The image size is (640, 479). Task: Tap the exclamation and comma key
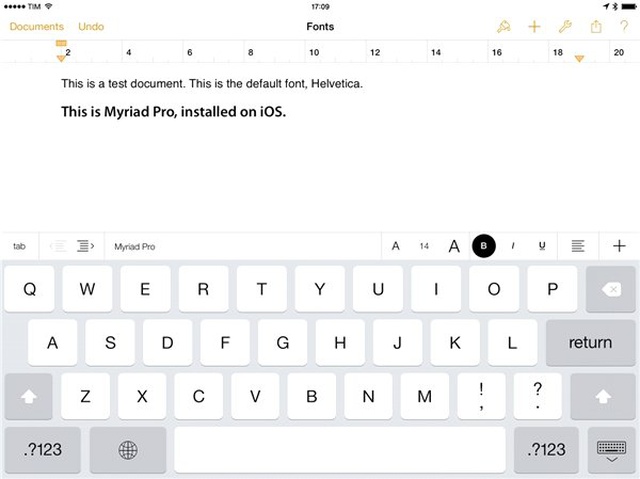[x=482, y=396]
